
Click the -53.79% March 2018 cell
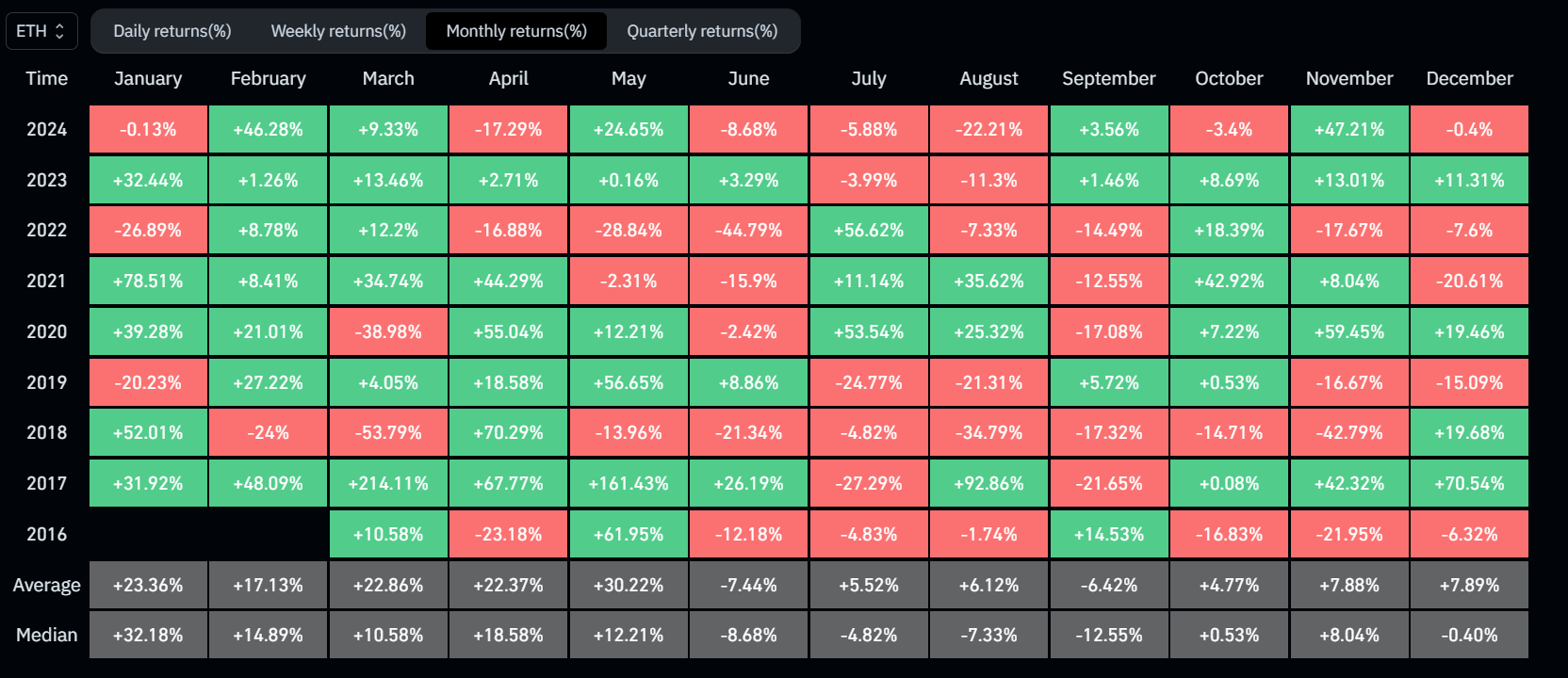[x=388, y=432]
